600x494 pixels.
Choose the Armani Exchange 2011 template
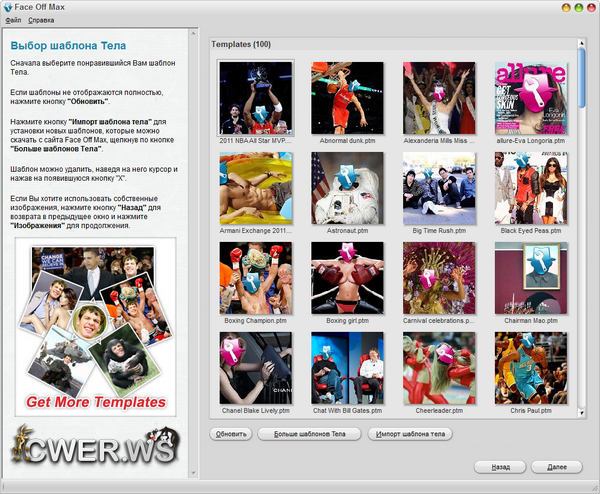(x=256, y=188)
